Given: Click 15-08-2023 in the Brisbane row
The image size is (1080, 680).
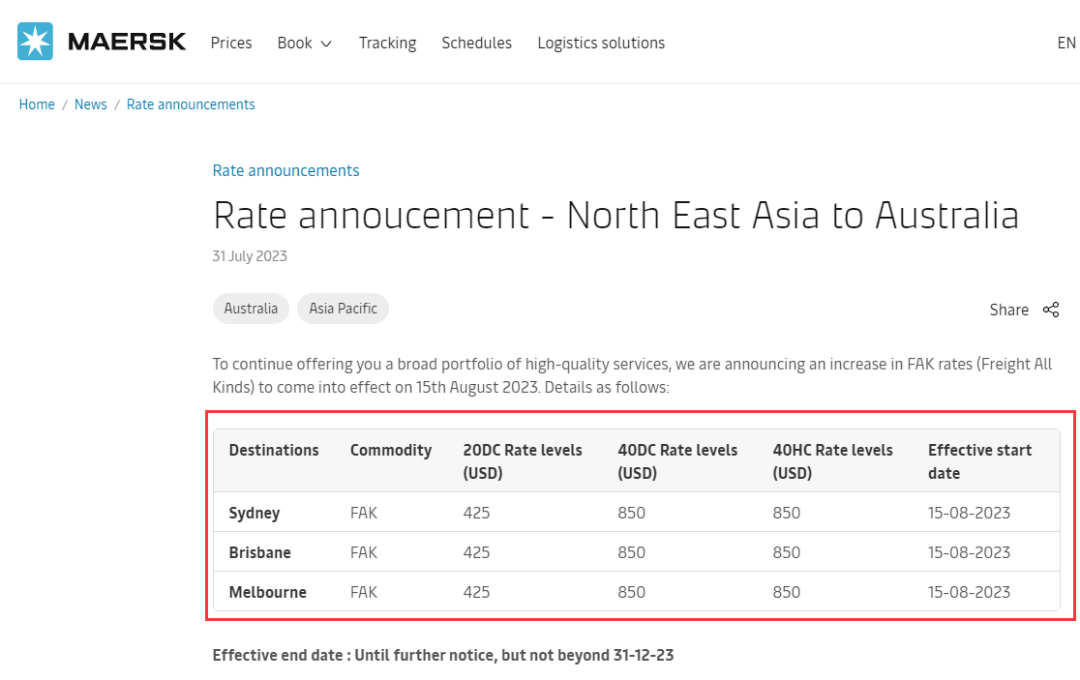Looking at the screenshot, I should pyautogui.click(x=969, y=553).
